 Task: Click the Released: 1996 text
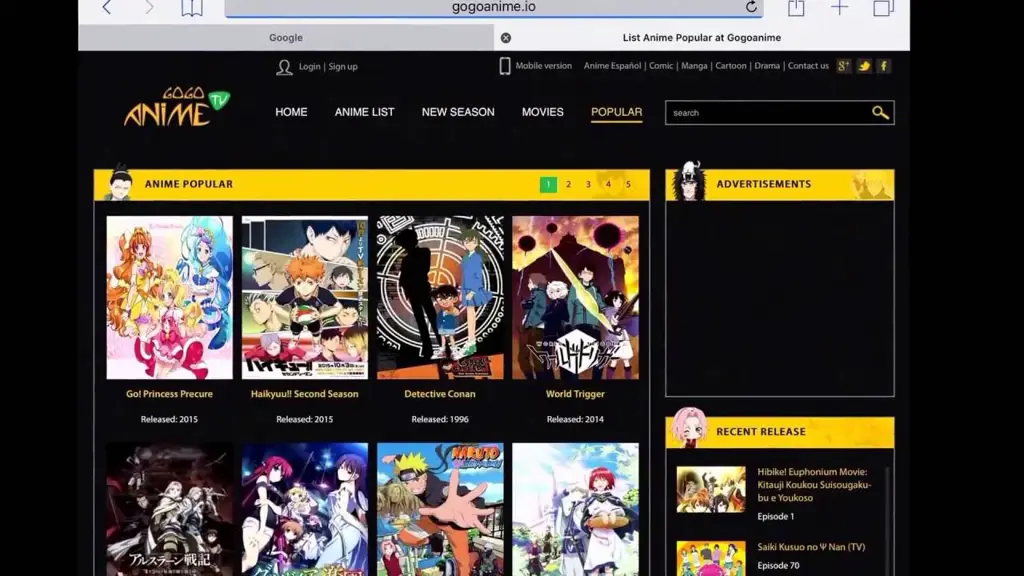coord(440,419)
